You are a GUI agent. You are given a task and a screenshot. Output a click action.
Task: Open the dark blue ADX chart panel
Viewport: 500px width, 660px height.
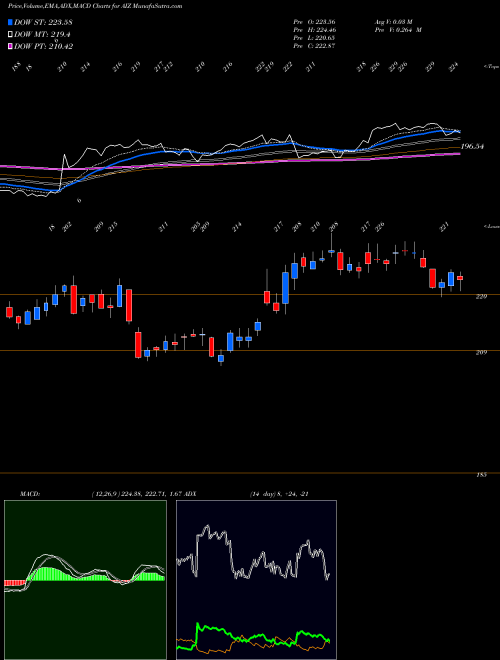coord(256,580)
